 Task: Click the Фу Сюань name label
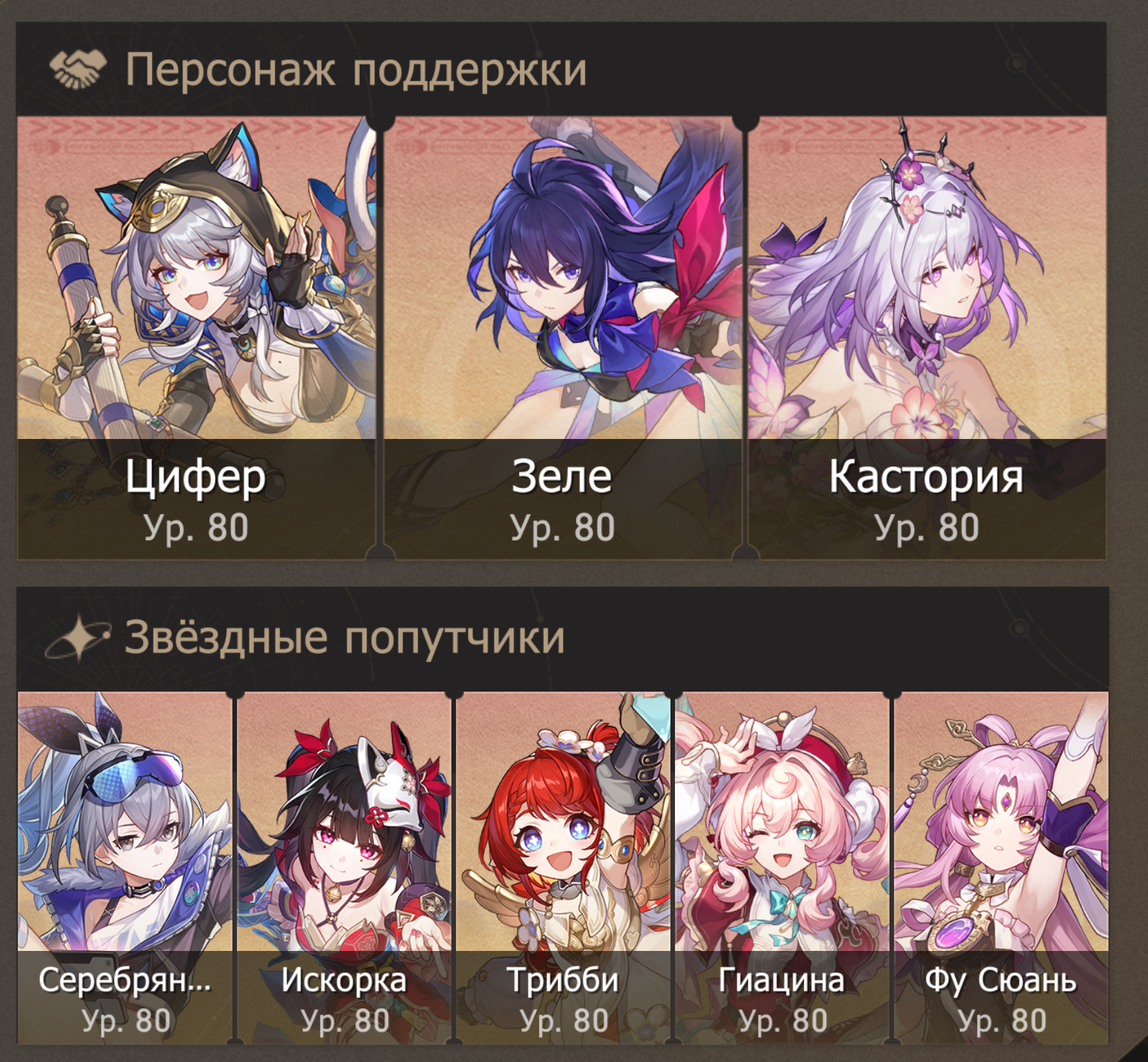click(x=1001, y=980)
